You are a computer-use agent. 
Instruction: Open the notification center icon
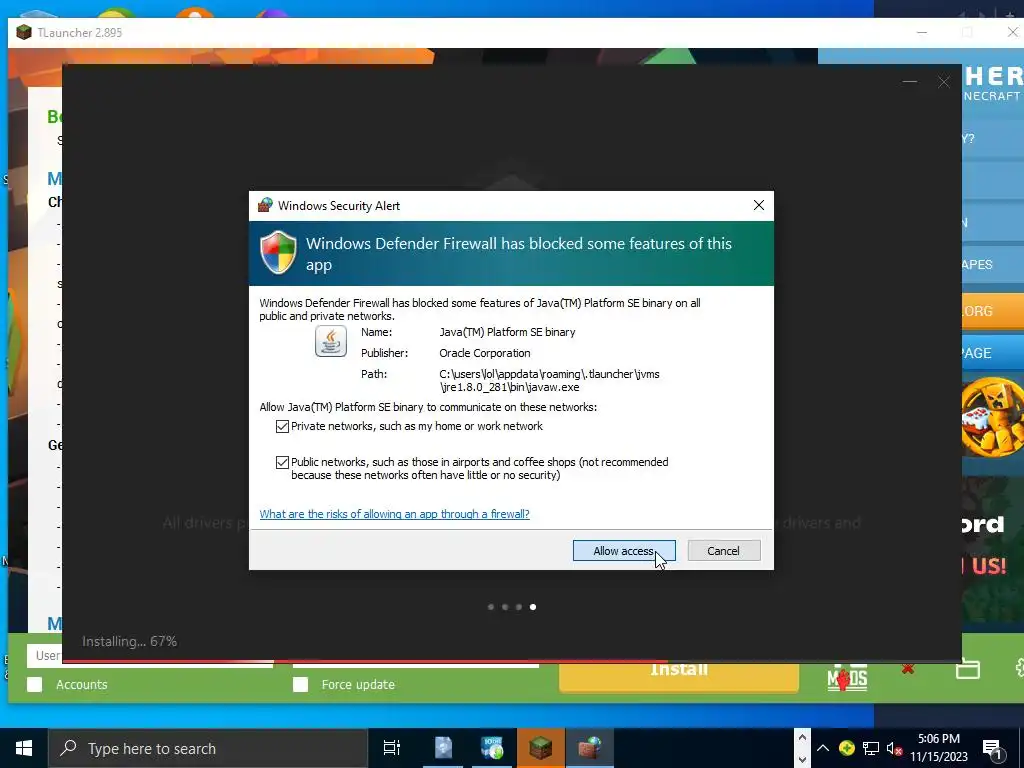pos(993,749)
